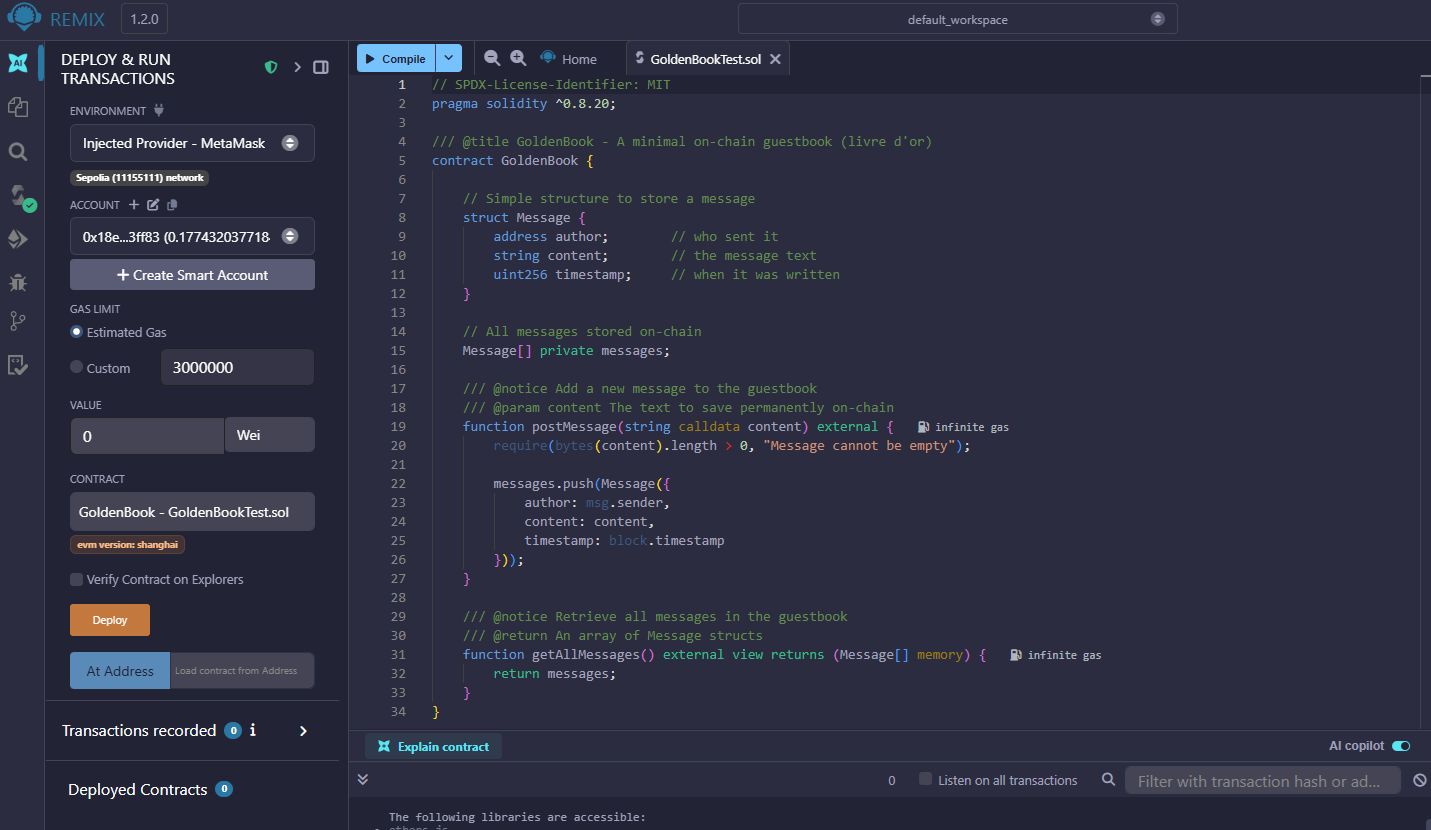Click the Explain contract button
1431x830 pixels.
click(x=433, y=746)
